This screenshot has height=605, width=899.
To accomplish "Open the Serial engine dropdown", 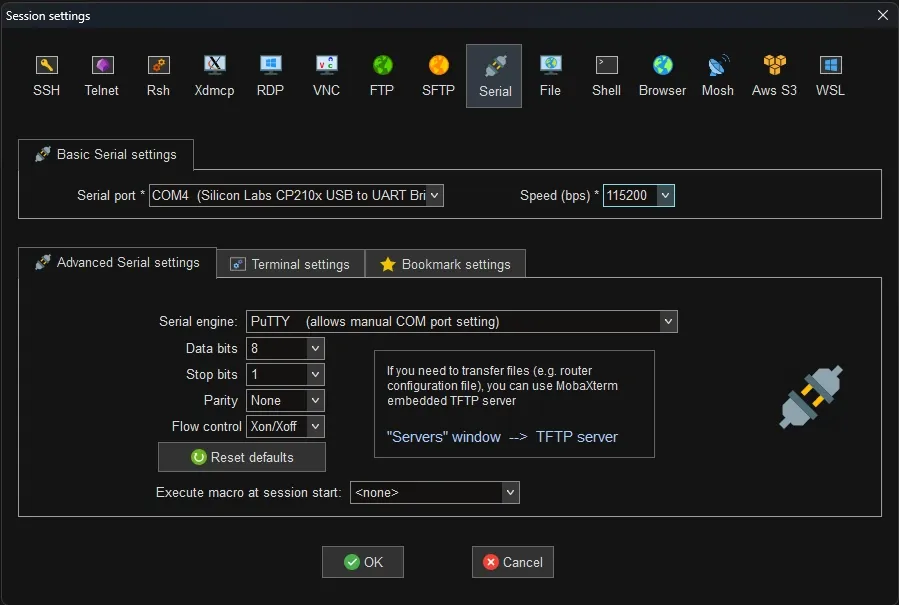I will pos(667,321).
